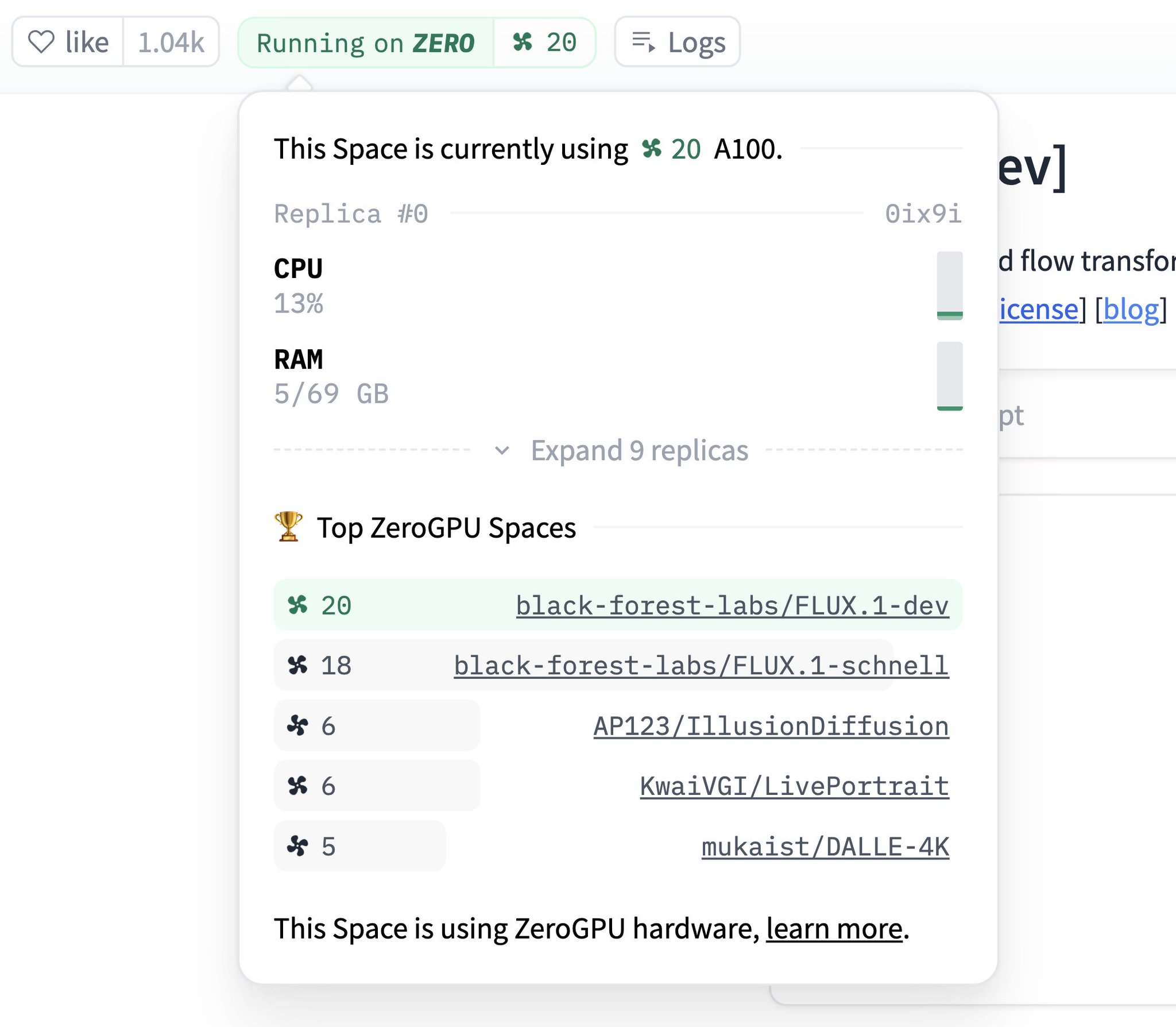Click the RAM 5/69 GB value

pyautogui.click(x=331, y=394)
